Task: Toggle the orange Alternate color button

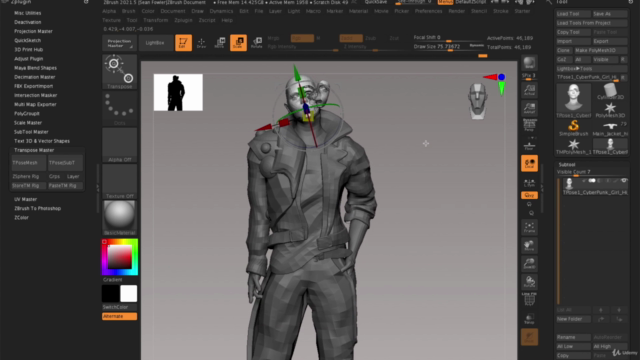Action: click(119, 316)
